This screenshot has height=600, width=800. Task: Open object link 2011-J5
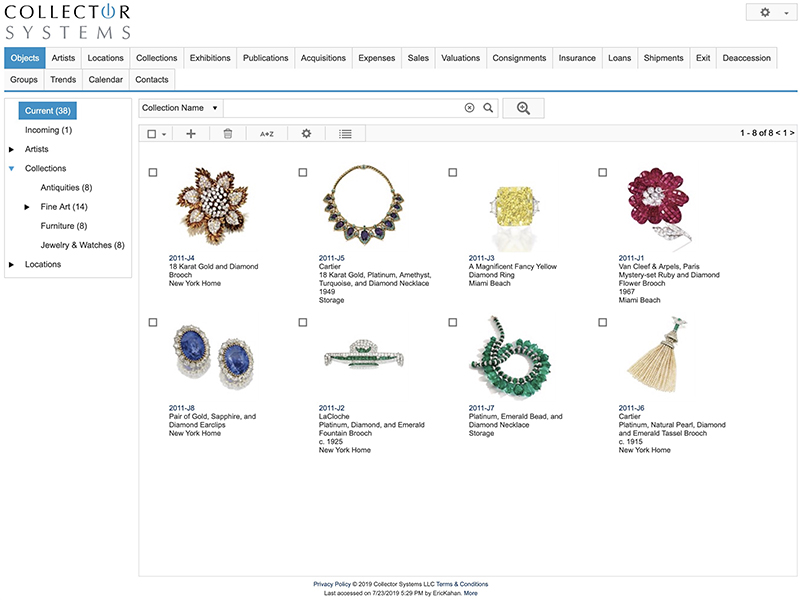[332, 258]
